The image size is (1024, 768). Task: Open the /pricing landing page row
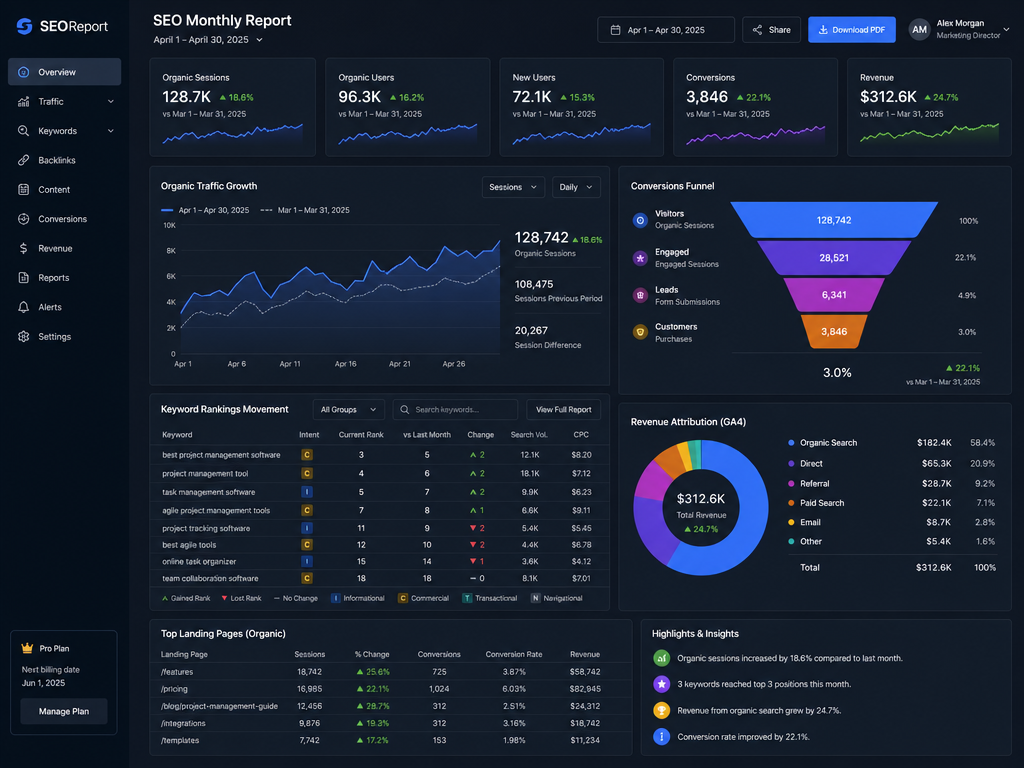391,688
